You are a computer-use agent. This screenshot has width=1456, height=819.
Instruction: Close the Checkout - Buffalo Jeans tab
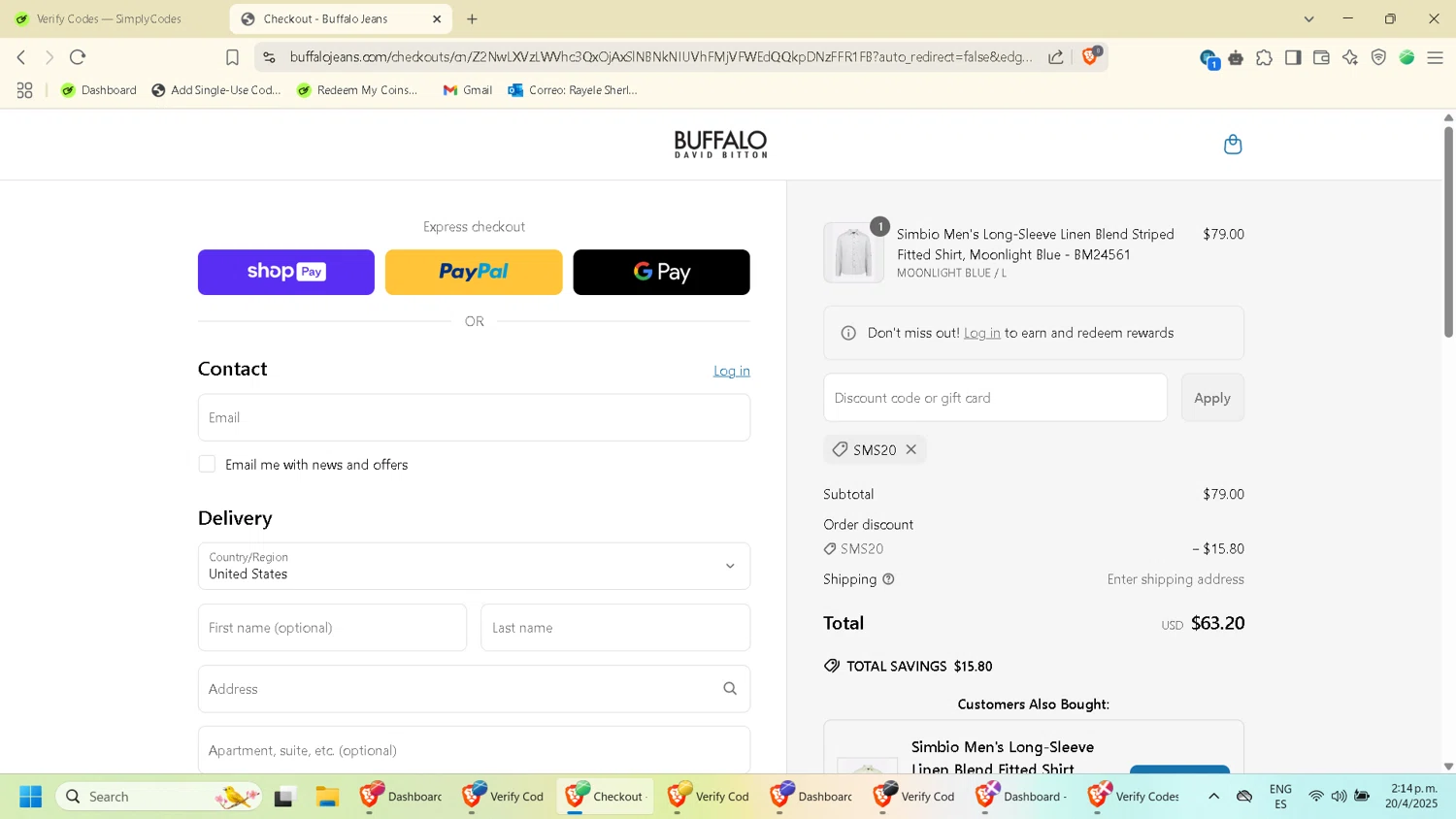pyautogui.click(x=437, y=18)
